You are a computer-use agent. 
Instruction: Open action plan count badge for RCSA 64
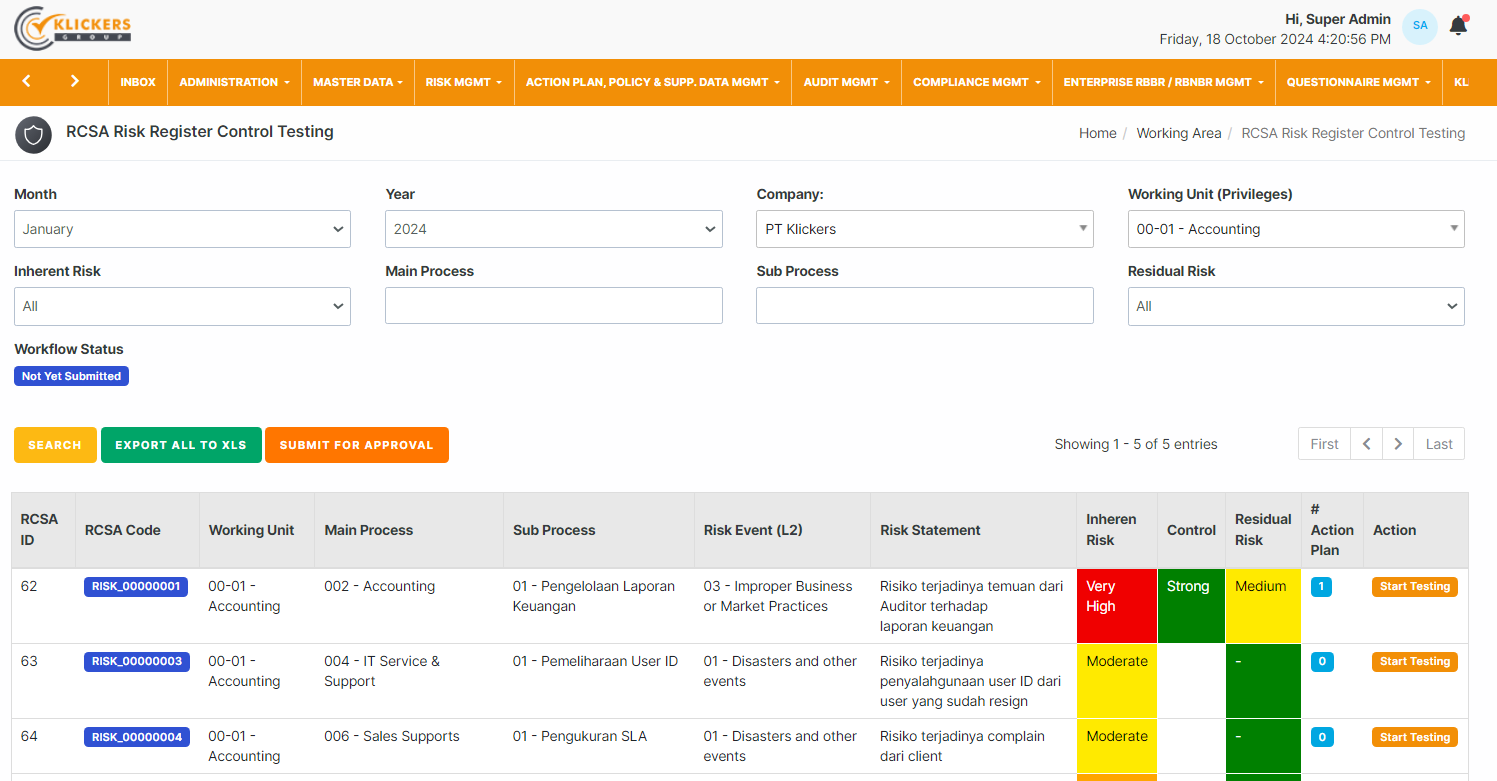coord(1321,738)
